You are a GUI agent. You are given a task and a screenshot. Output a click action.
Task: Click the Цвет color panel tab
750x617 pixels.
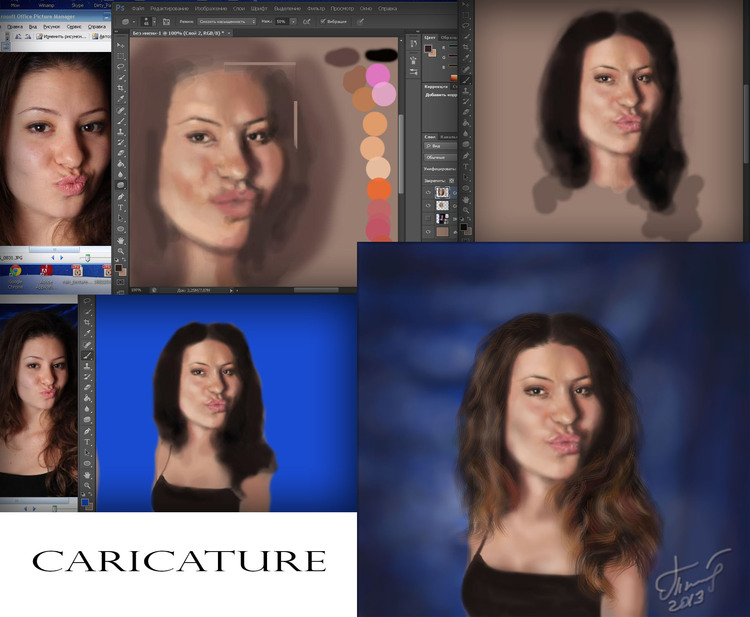point(430,37)
